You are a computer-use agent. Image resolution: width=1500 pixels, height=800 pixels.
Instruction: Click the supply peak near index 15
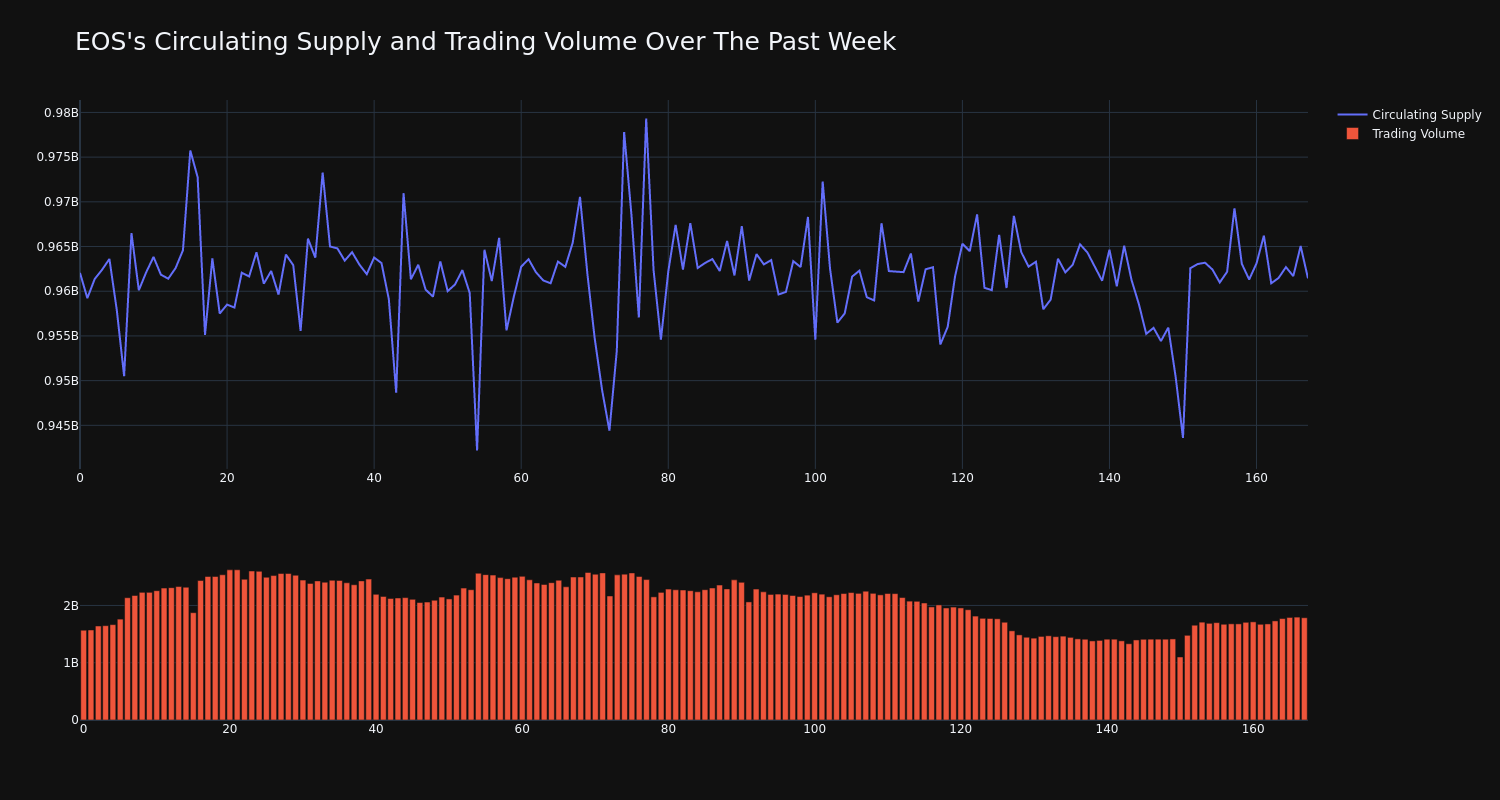coord(190,151)
